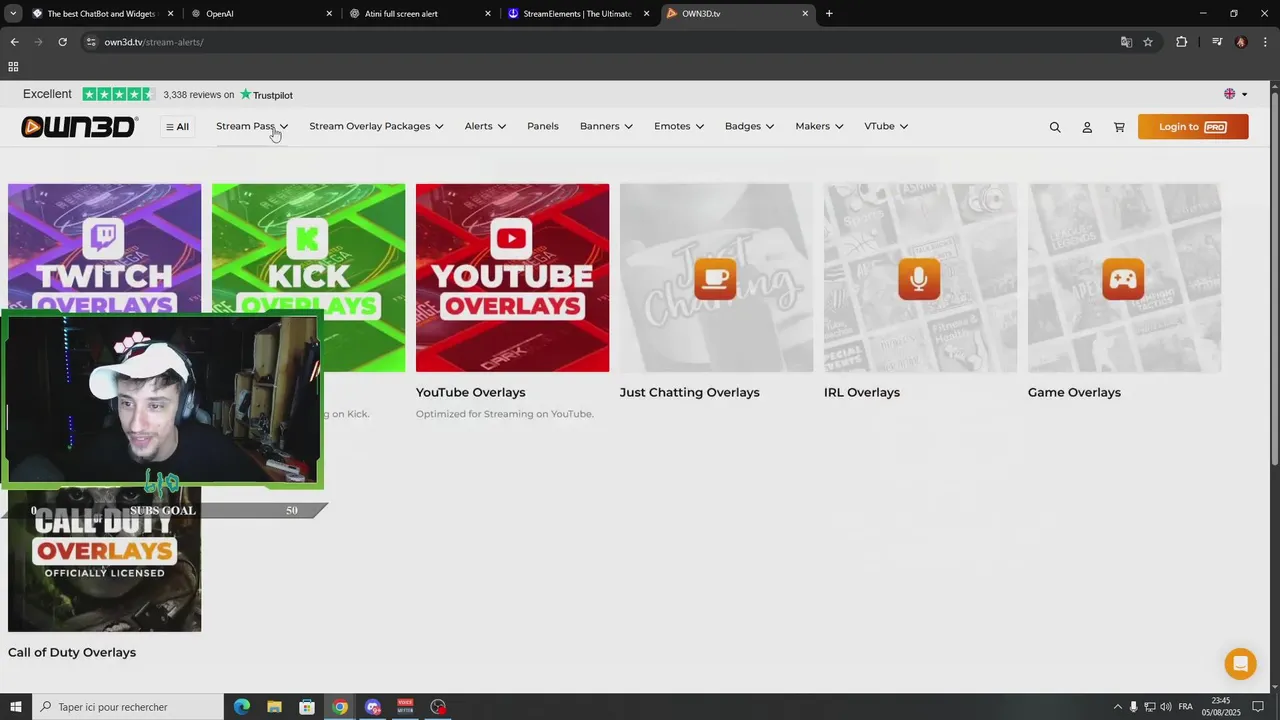Expand the Alerts dropdown
Screen dimensions: 1280x720
pos(485,126)
